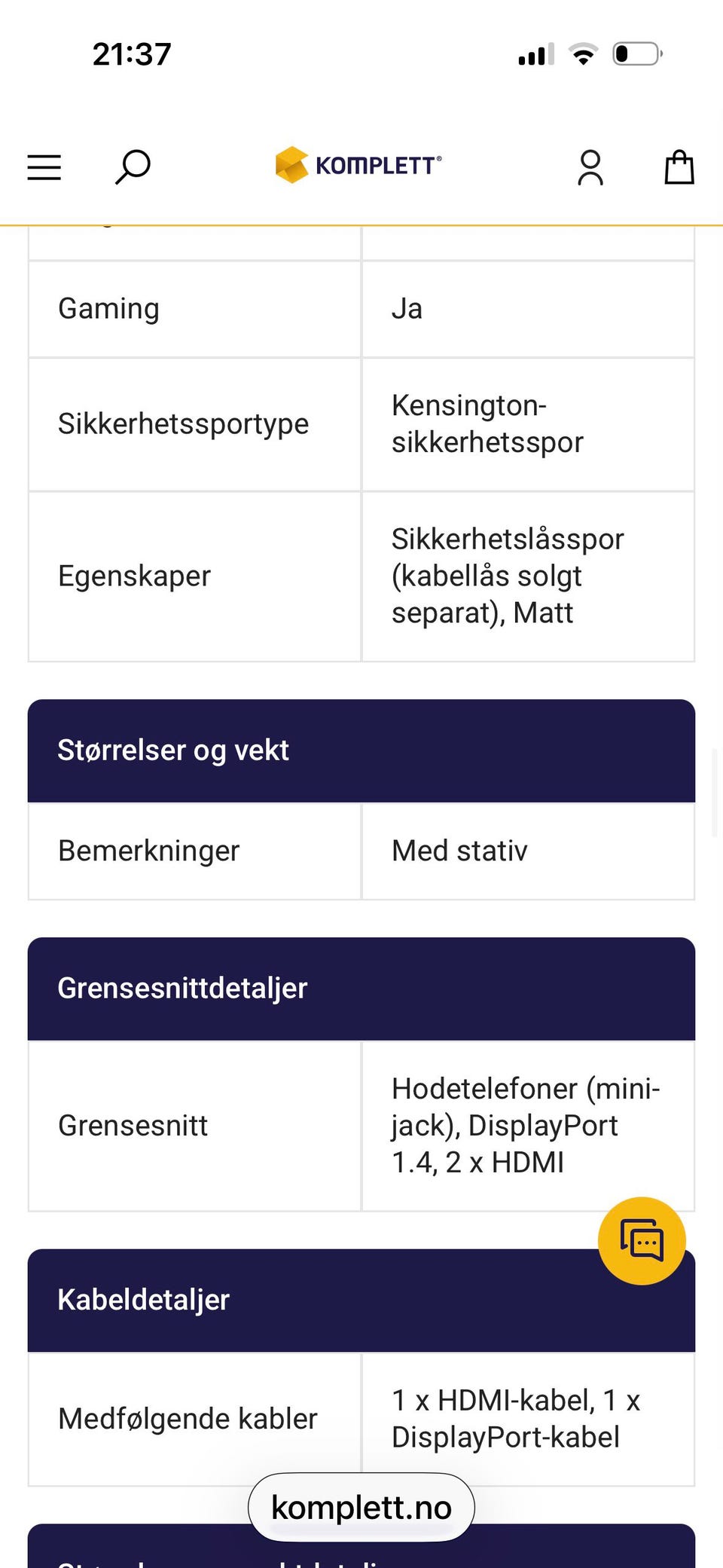723x1568 pixels.
Task: Go to Komplett home via logo
Action: click(x=358, y=165)
